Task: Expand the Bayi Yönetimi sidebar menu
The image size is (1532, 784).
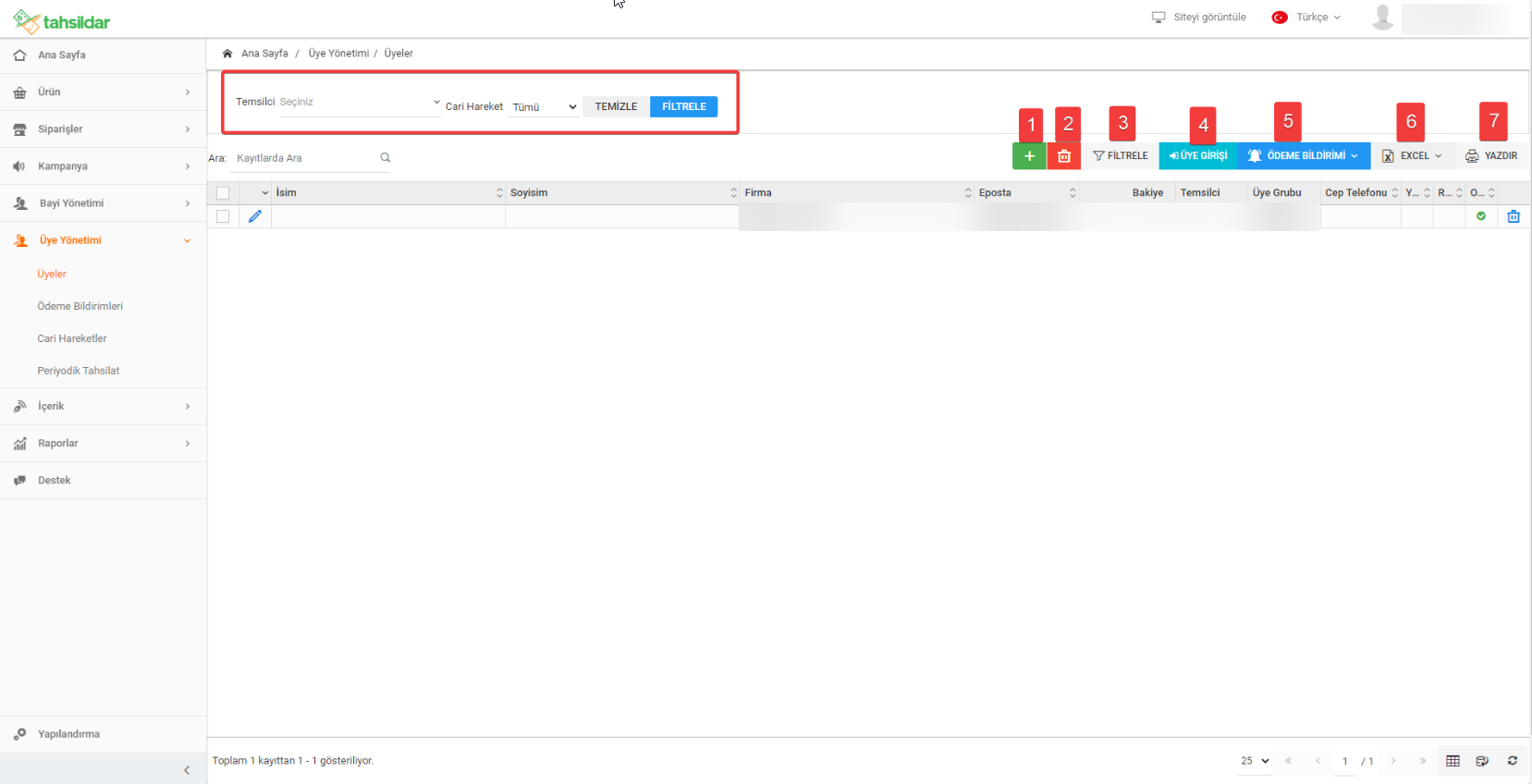Action: 103,203
